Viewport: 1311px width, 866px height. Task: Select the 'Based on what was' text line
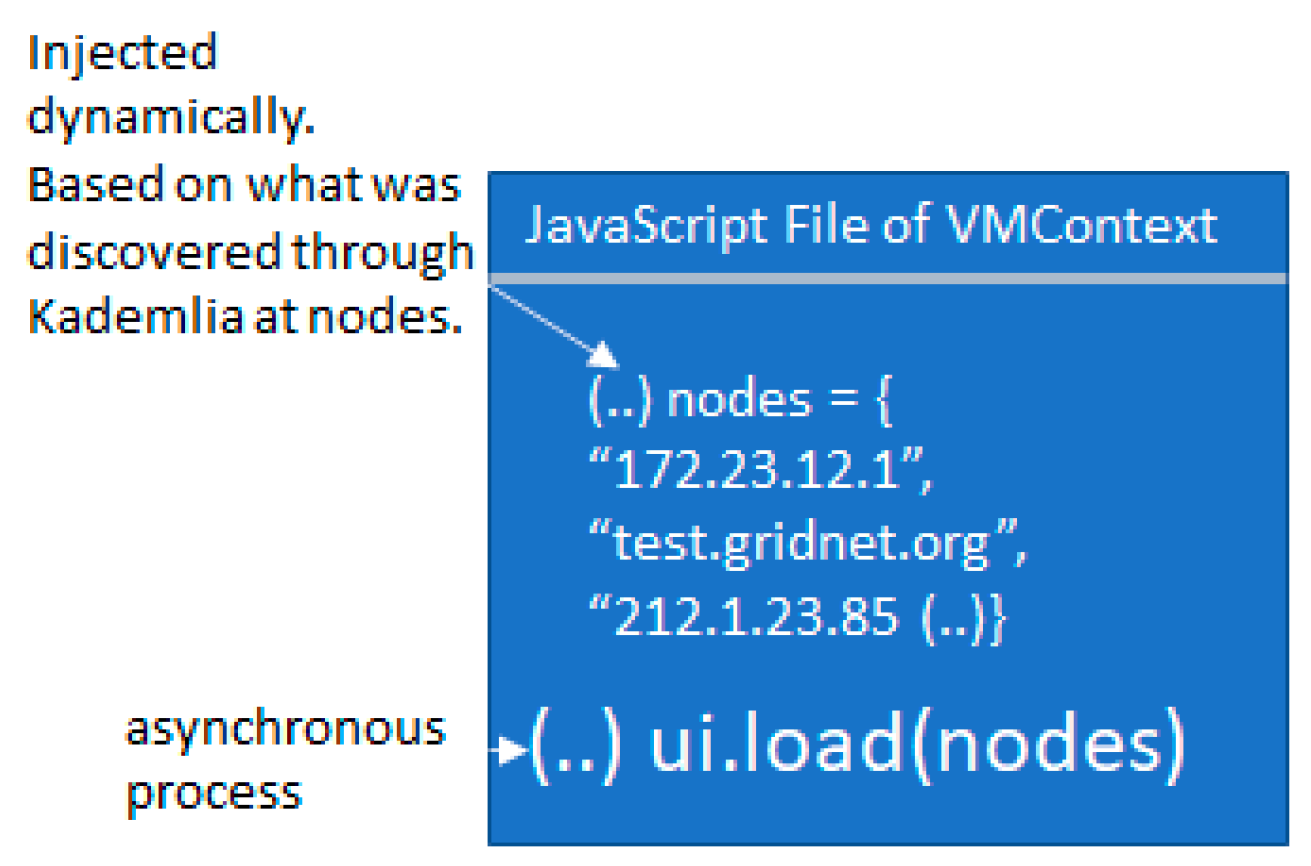(244, 185)
